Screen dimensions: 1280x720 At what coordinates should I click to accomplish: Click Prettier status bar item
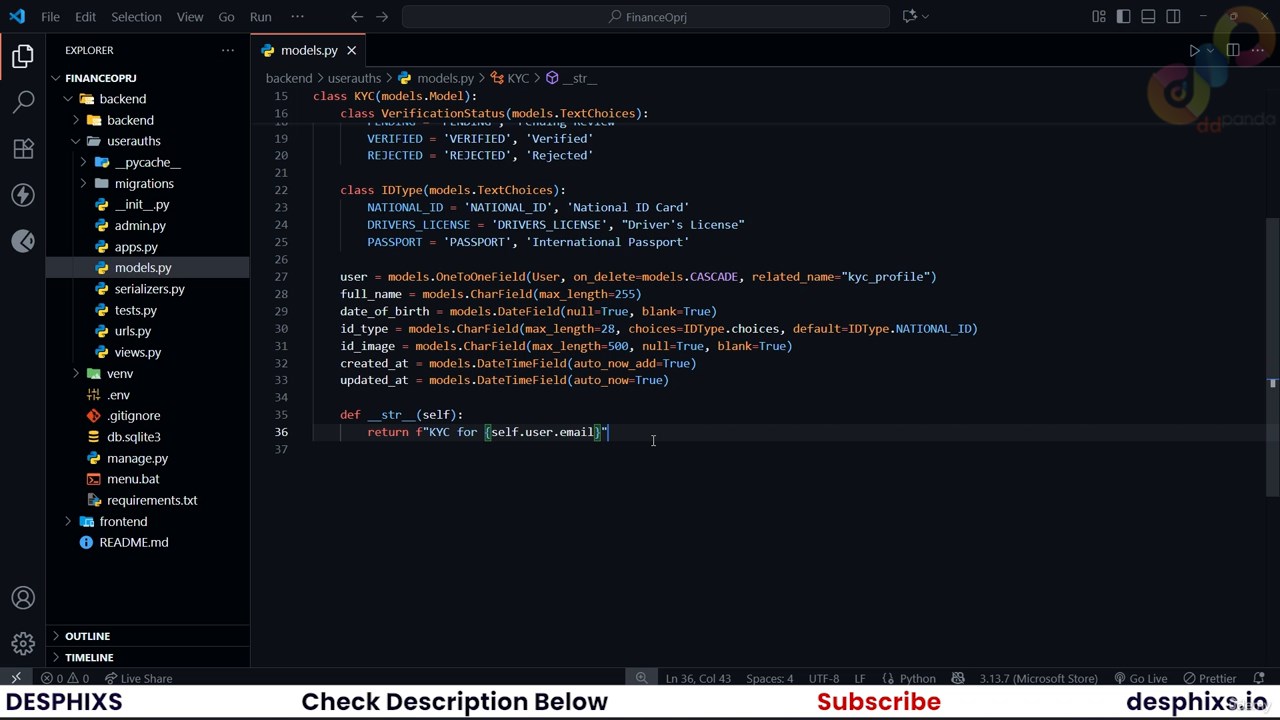(x=1210, y=678)
